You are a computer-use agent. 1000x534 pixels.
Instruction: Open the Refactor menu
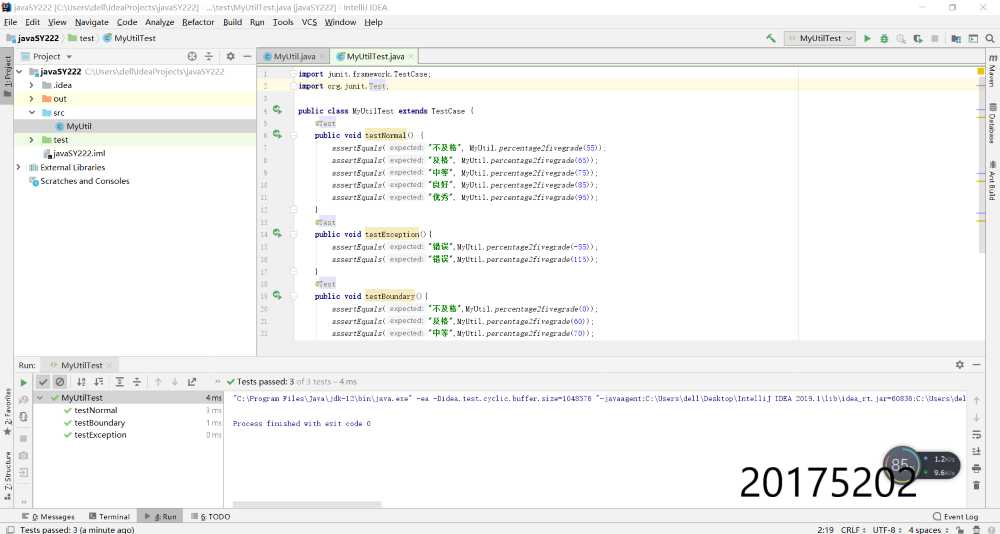click(198, 22)
